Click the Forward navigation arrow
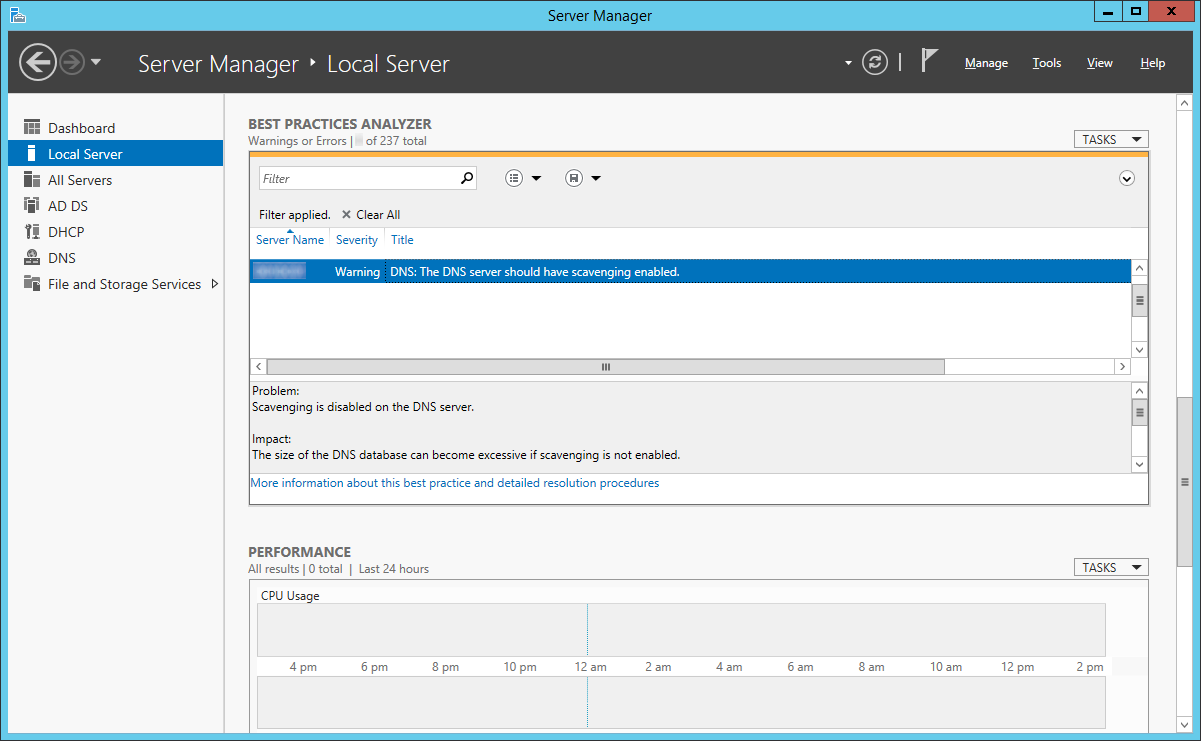Image resolution: width=1201 pixels, height=741 pixels. click(x=71, y=63)
